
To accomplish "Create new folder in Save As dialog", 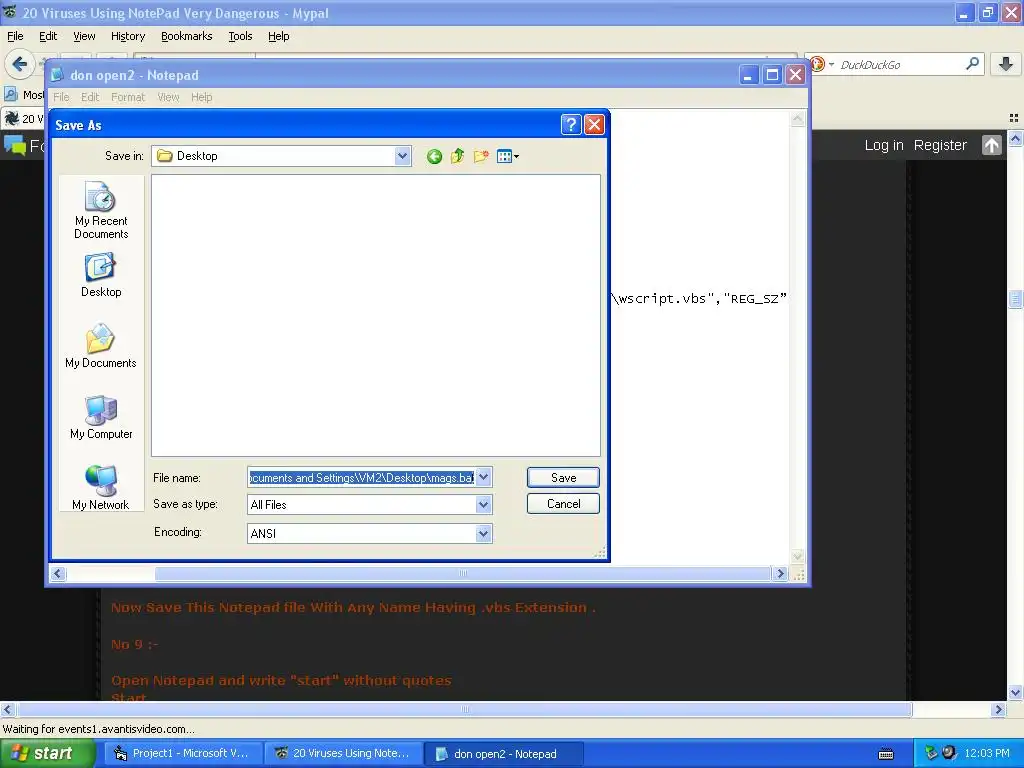I will coord(481,156).
